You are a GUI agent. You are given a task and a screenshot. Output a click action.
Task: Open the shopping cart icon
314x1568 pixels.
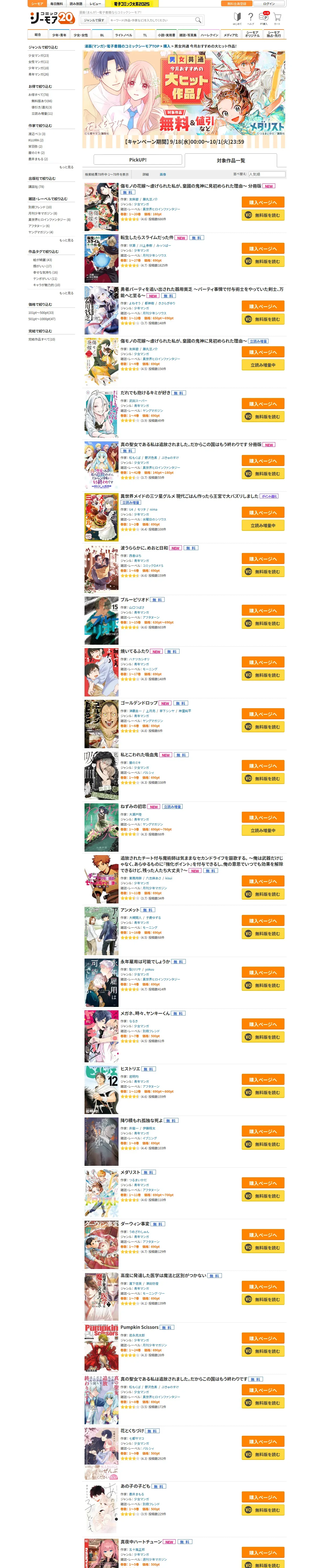click(x=277, y=18)
